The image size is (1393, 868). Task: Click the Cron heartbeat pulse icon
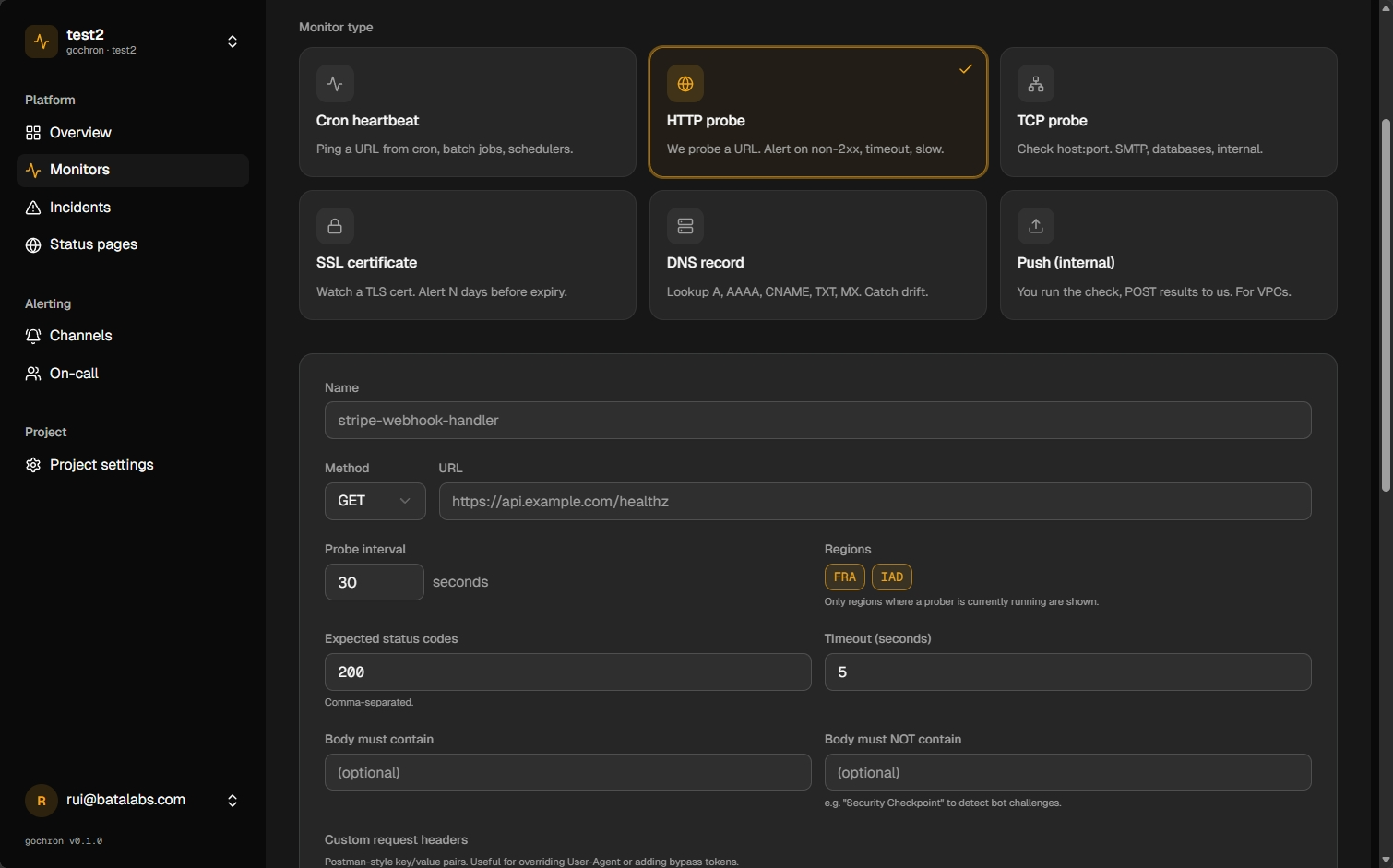tap(335, 83)
